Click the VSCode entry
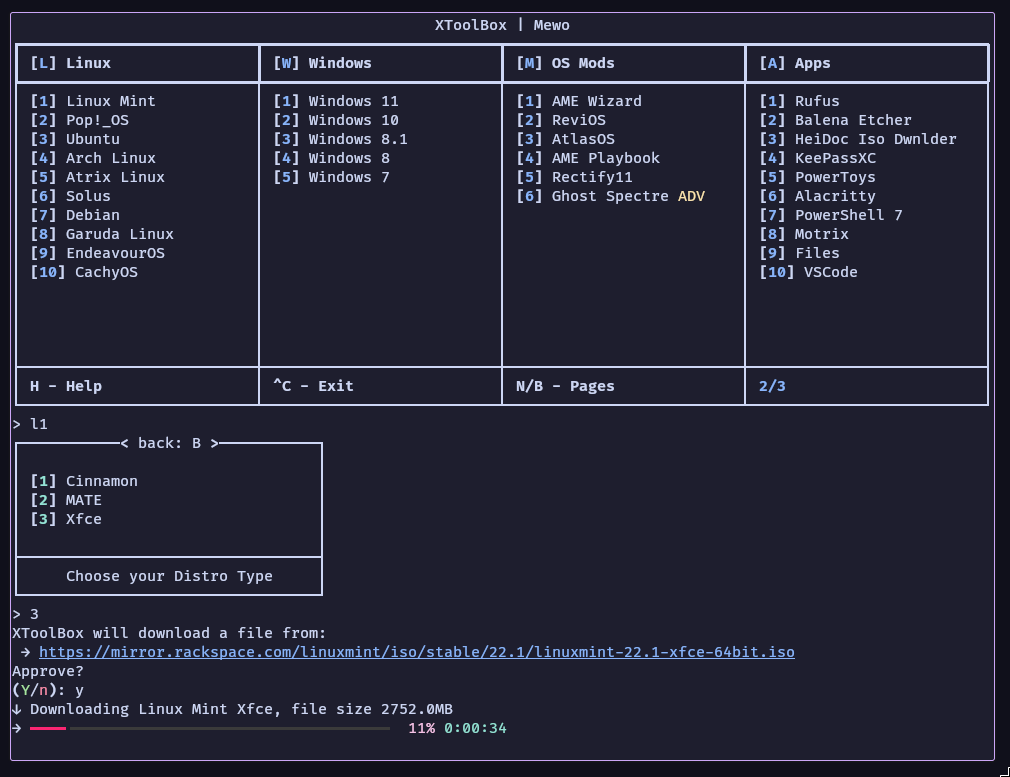Screen dimensions: 1010x777 [x=808, y=273]
